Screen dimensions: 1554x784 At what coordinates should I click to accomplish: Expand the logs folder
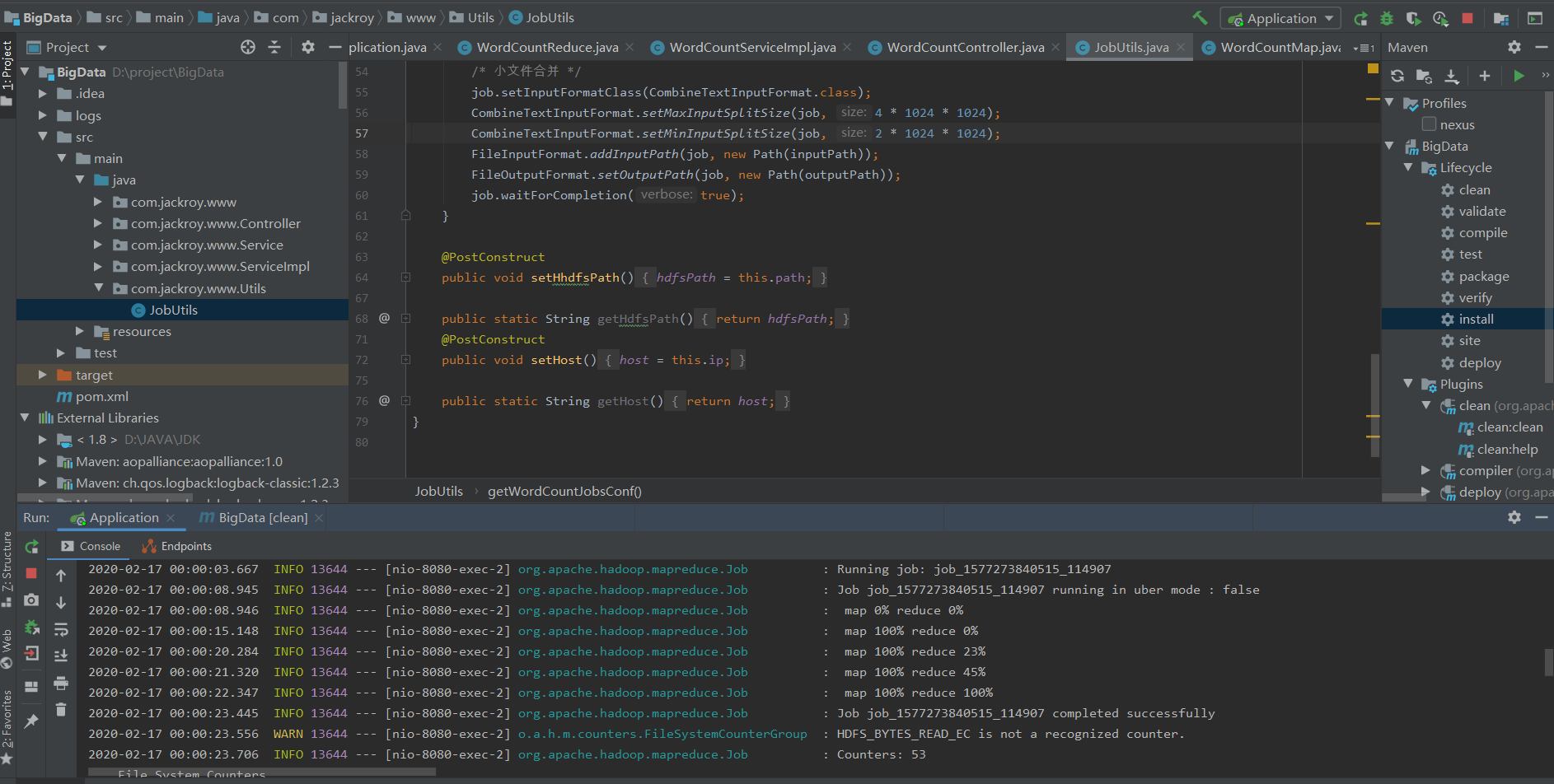[42, 115]
